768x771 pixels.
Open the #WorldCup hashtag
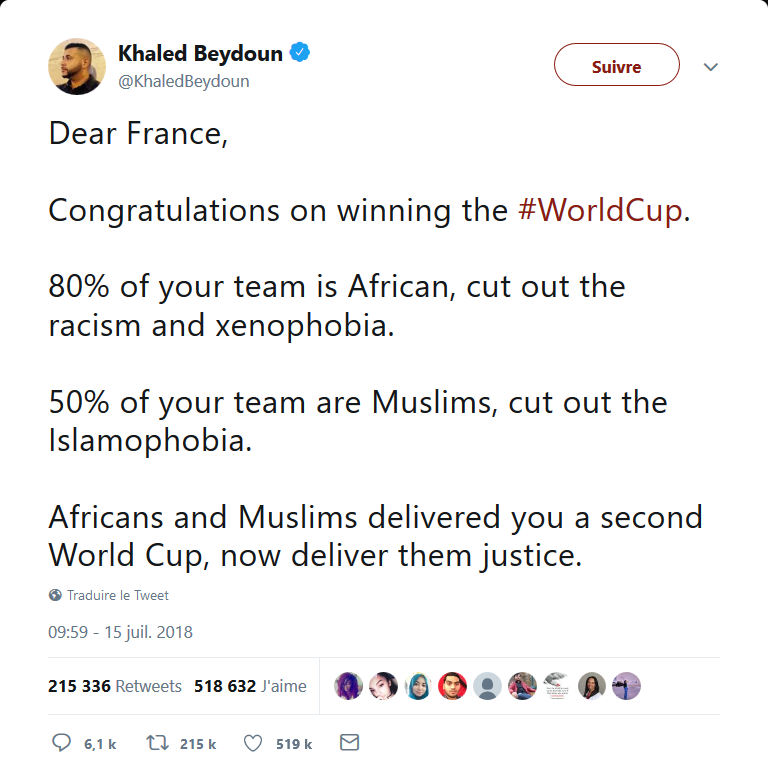(600, 211)
